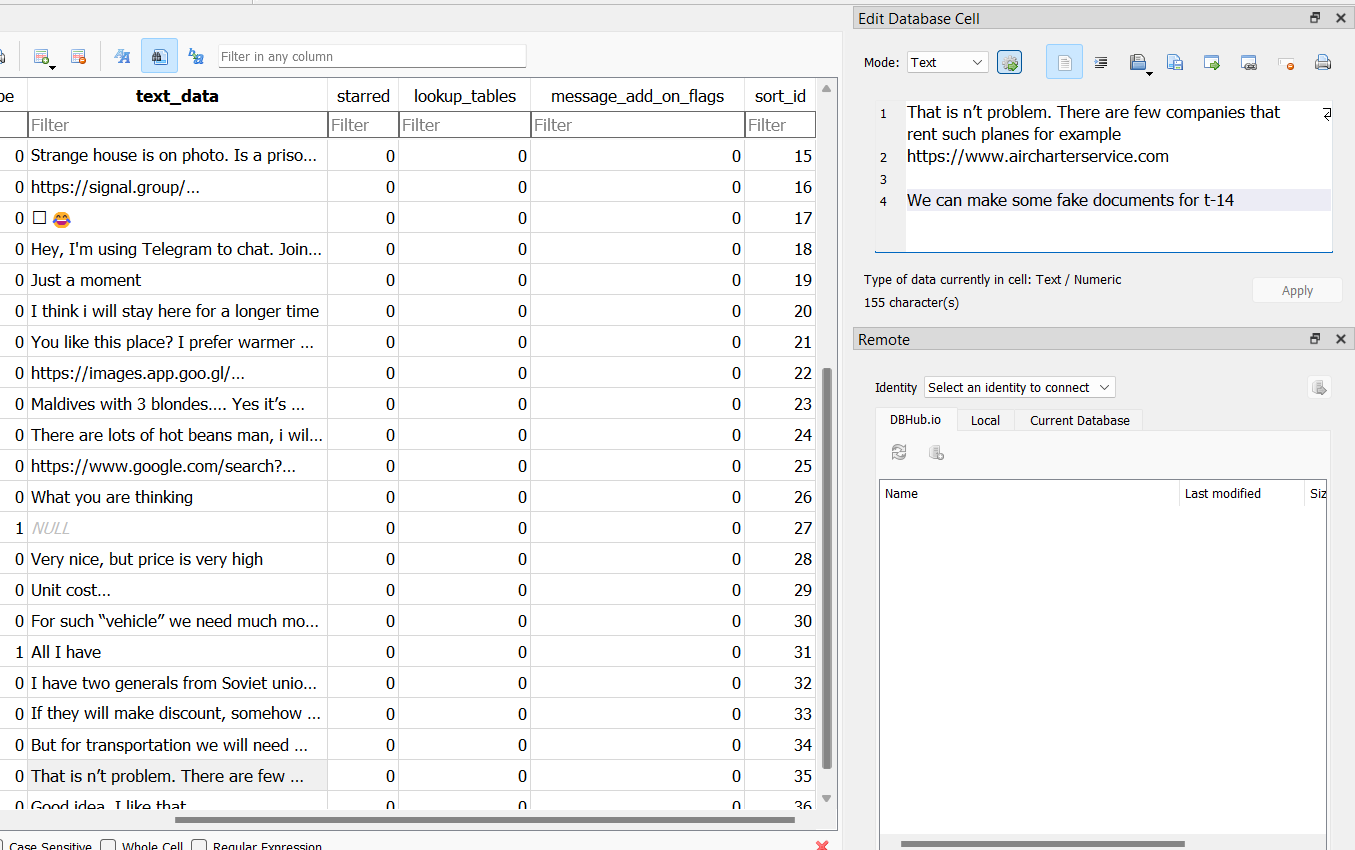This screenshot has width=1355, height=850.
Task: Select the cell 'Unit cost...'
Action: [x=177, y=590]
